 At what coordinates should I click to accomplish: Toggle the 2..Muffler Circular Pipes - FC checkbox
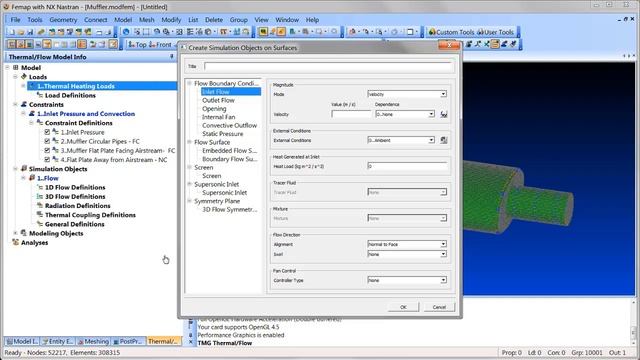point(47,141)
